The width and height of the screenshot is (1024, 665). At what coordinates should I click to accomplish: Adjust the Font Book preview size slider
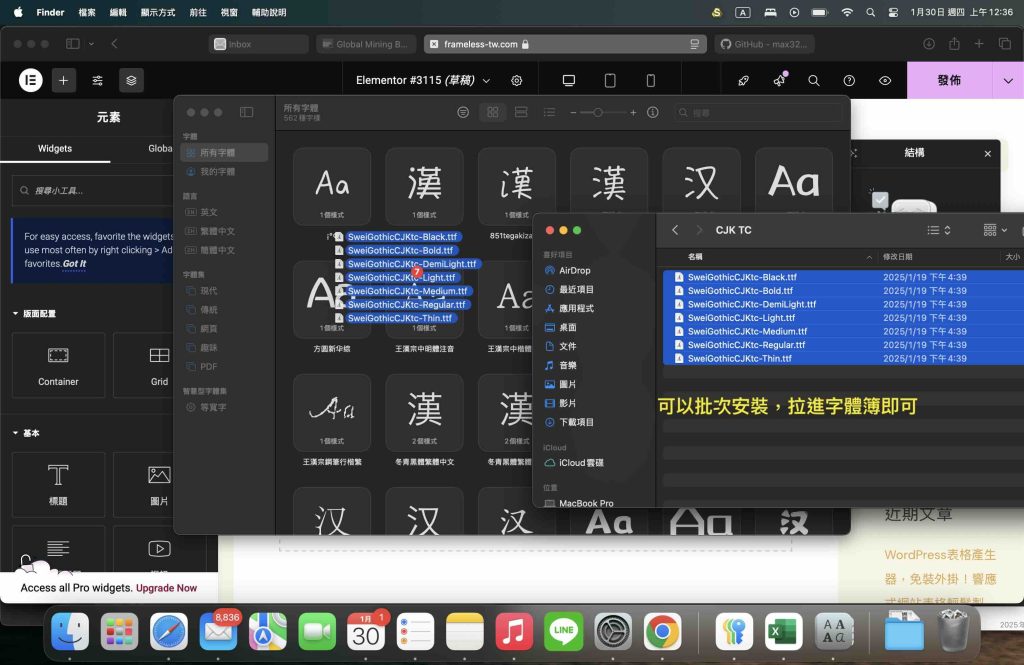pos(598,112)
